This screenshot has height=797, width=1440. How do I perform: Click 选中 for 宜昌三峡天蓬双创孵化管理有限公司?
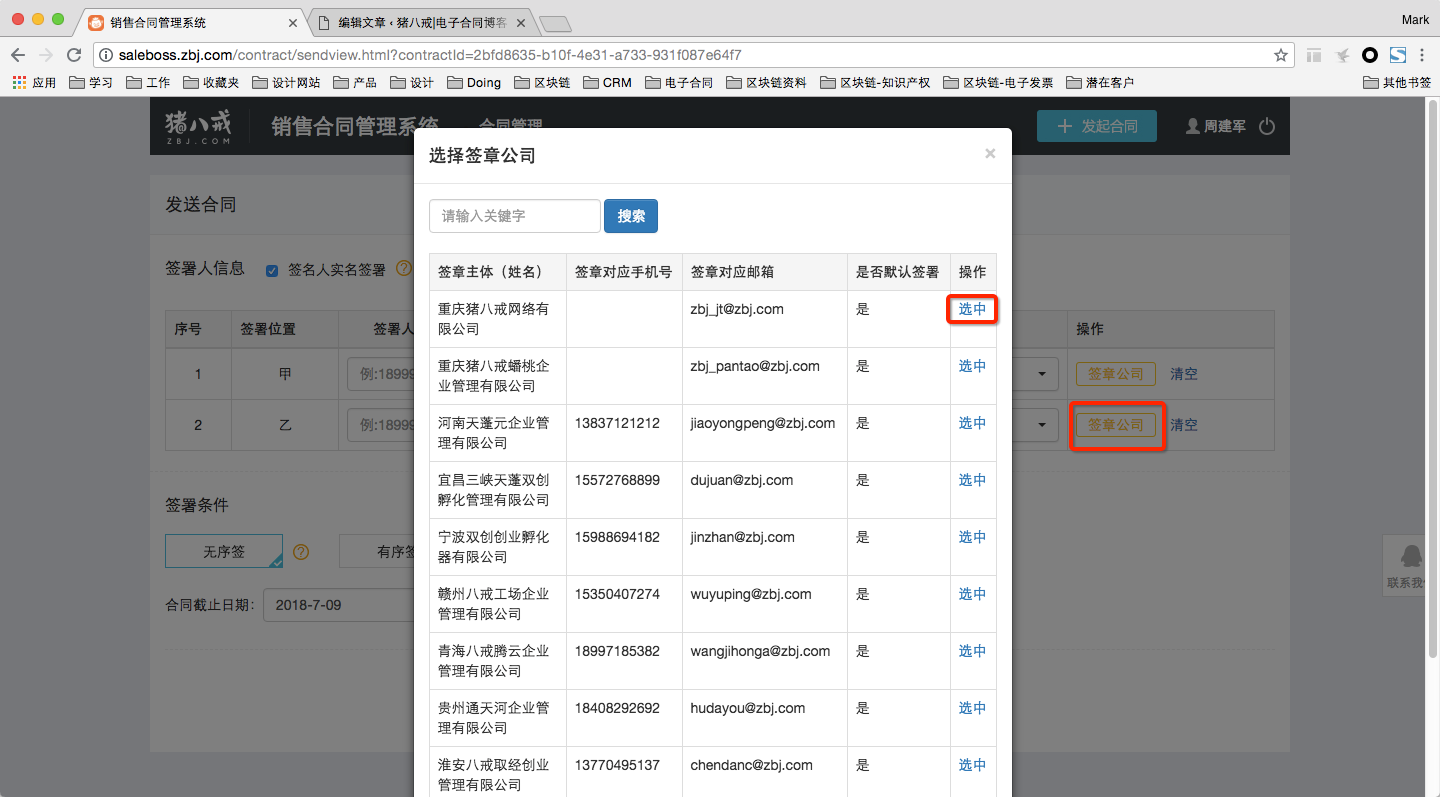tap(972, 480)
